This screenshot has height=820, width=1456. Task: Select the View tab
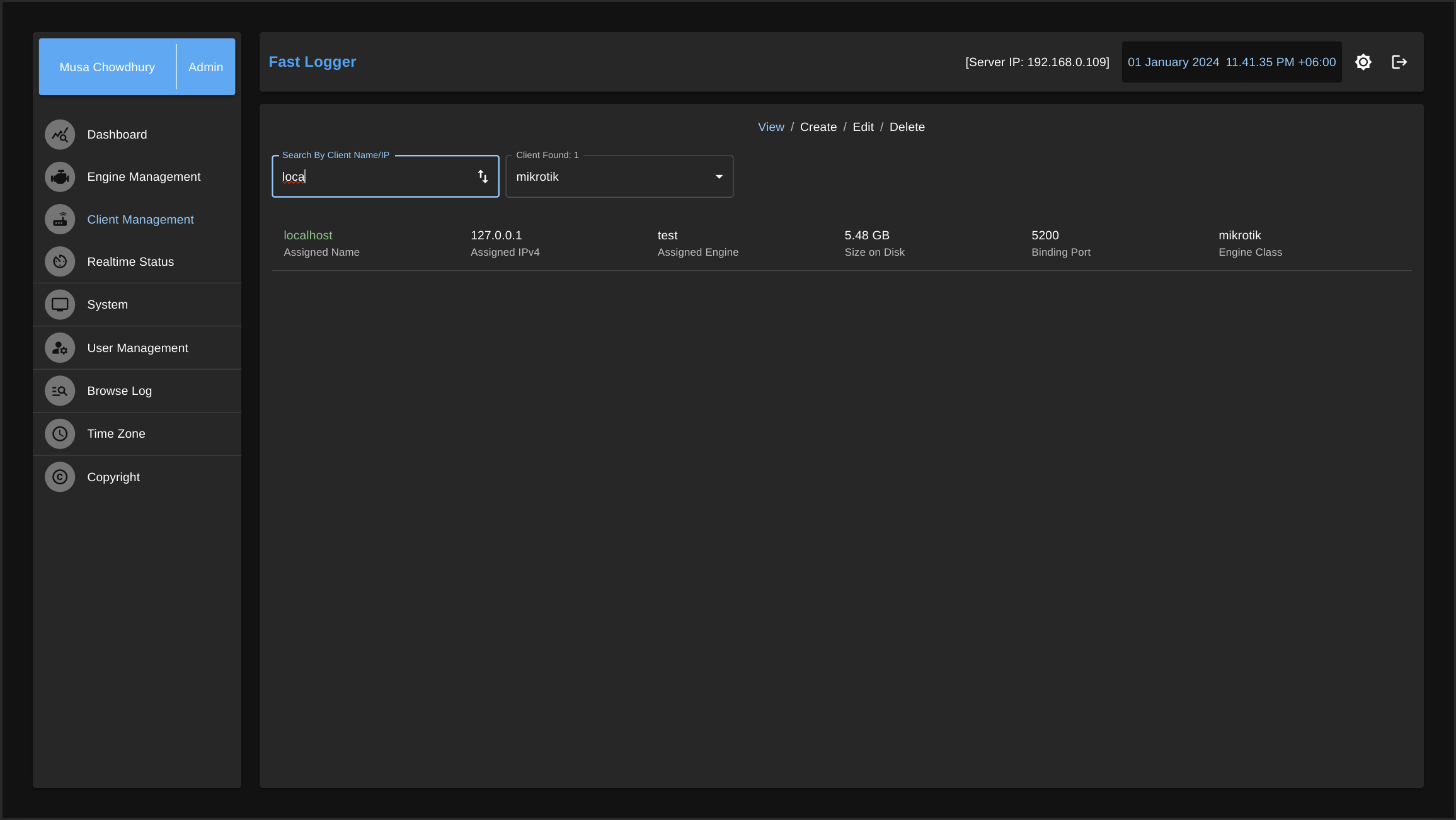point(771,127)
